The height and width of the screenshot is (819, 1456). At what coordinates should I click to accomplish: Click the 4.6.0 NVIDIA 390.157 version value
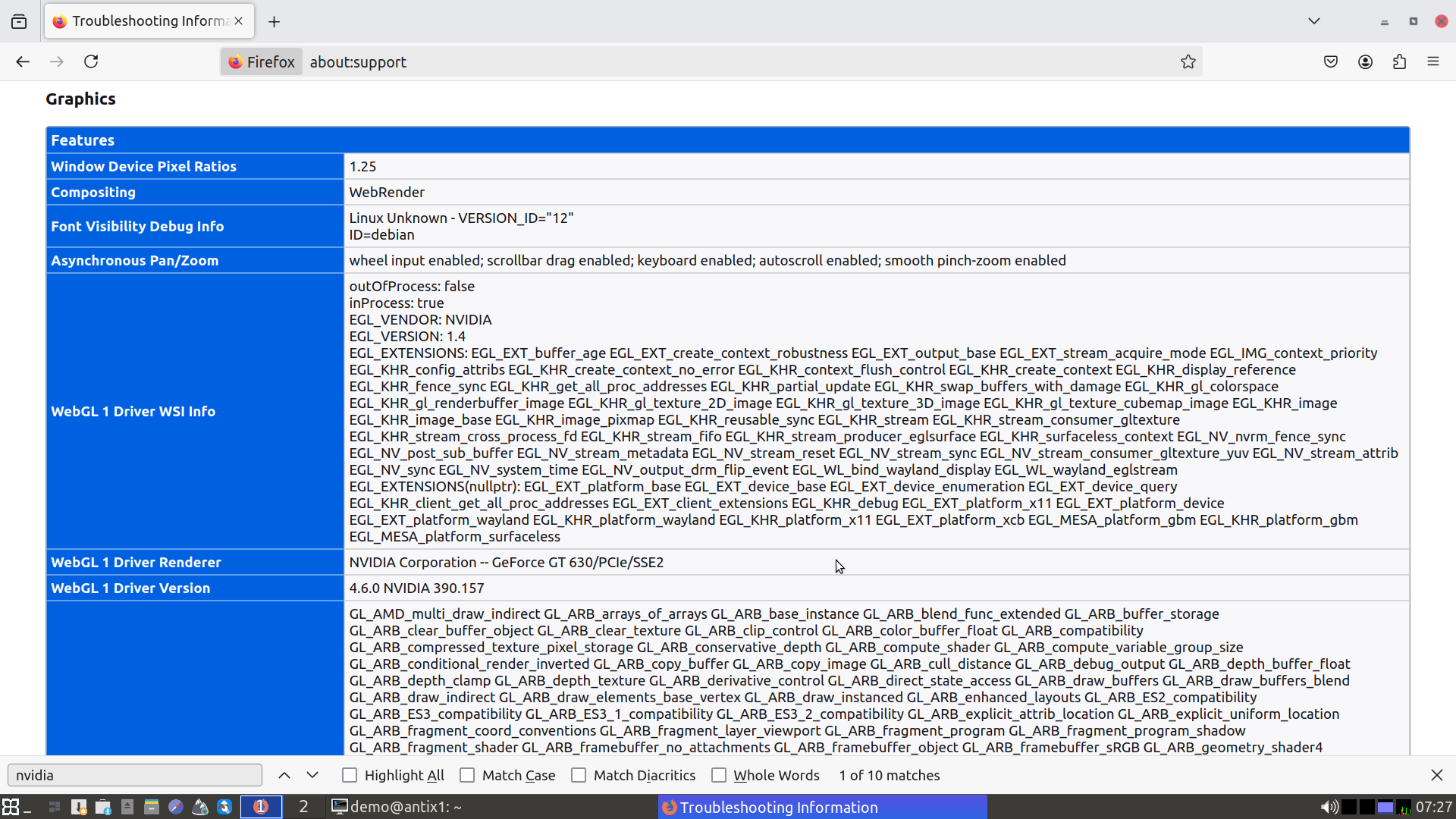[x=416, y=588]
